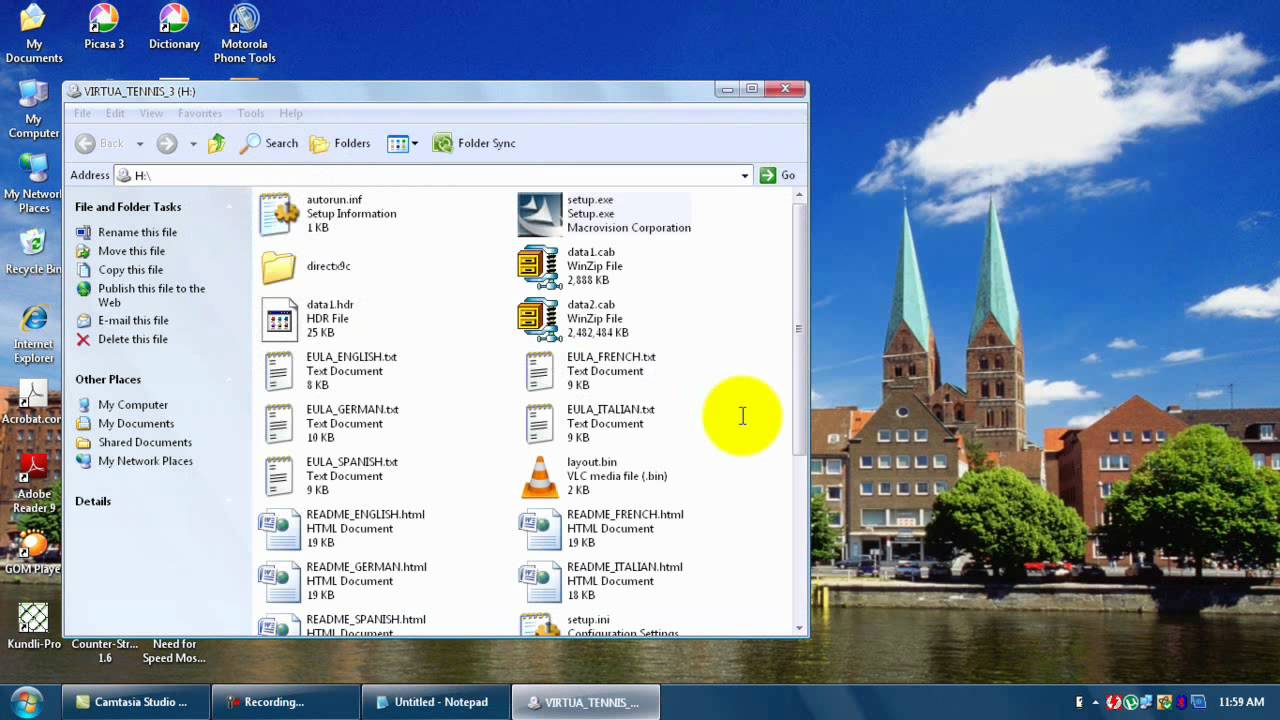Click the Go button
1280x720 pixels.
(777, 175)
